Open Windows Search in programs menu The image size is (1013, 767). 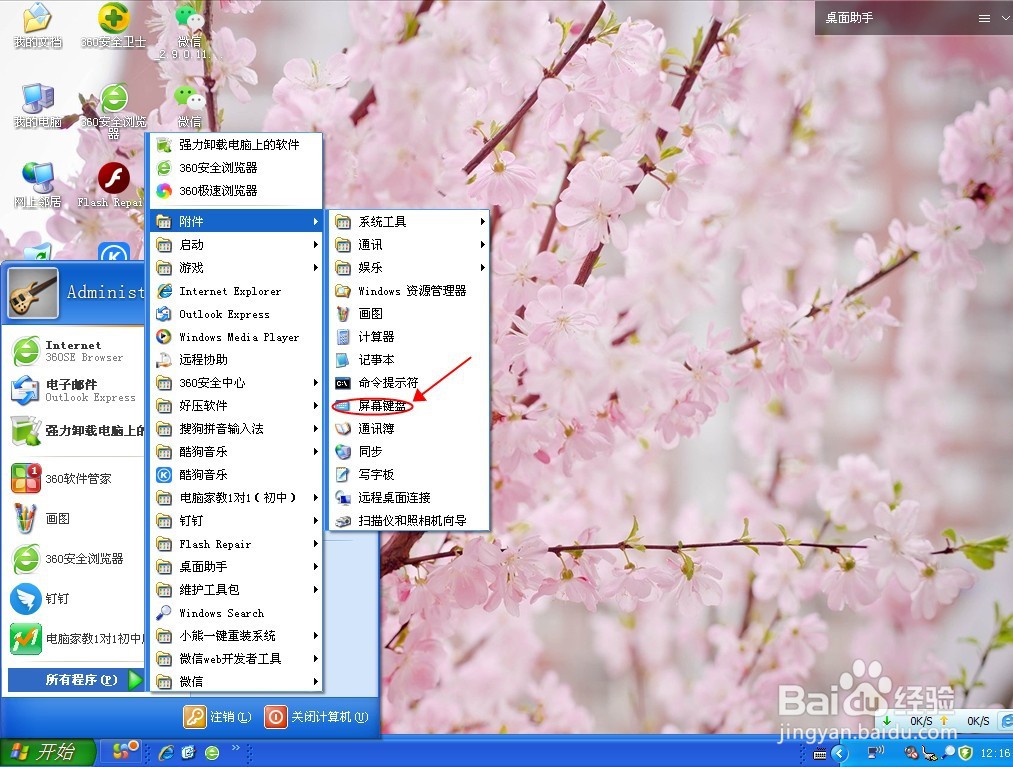click(x=236, y=613)
